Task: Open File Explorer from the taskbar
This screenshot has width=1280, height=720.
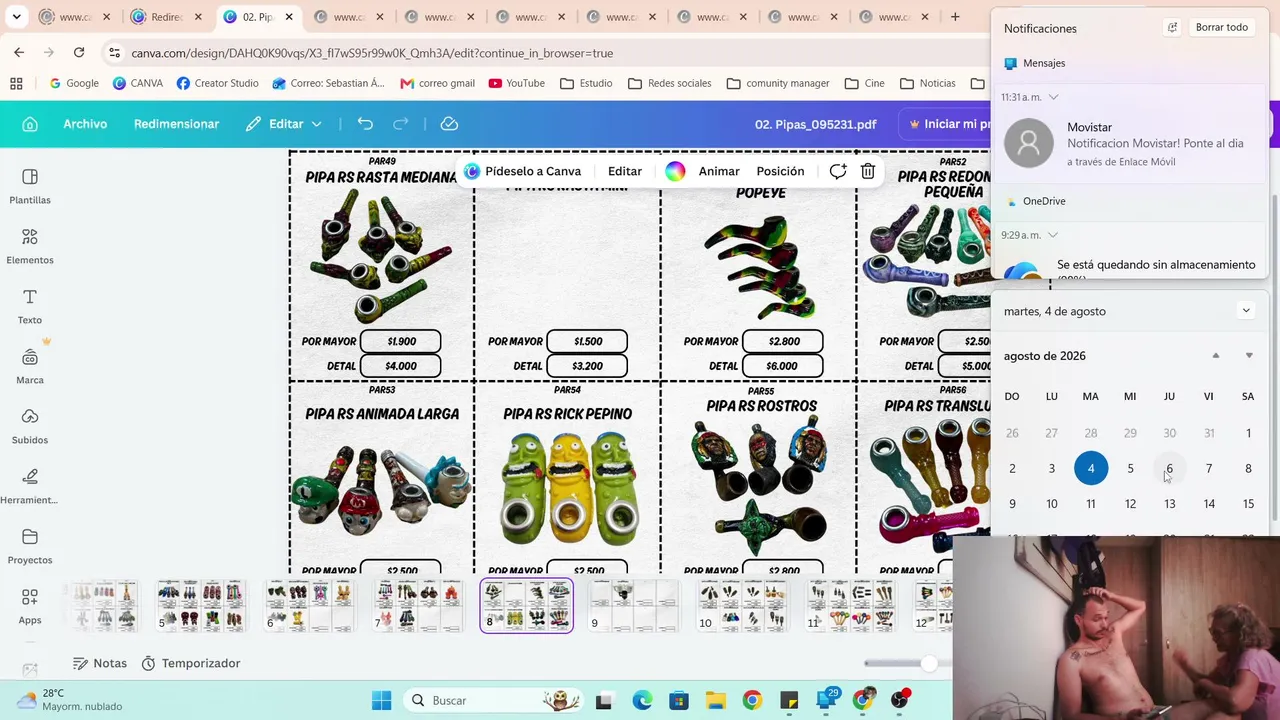Action: point(715,700)
